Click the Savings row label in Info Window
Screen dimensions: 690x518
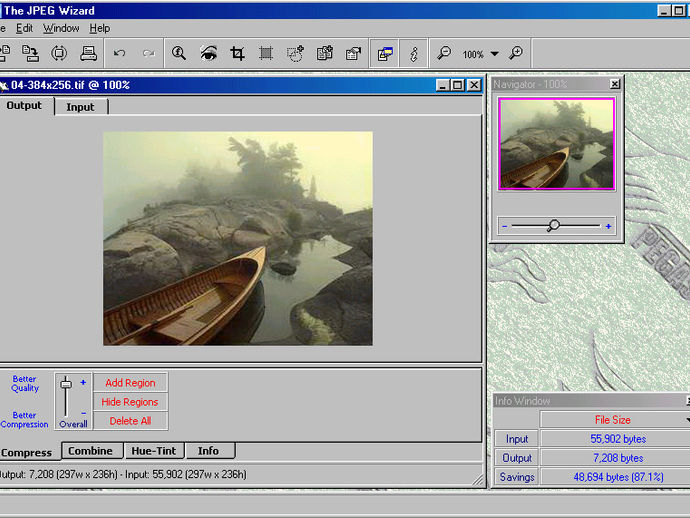pos(517,477)
